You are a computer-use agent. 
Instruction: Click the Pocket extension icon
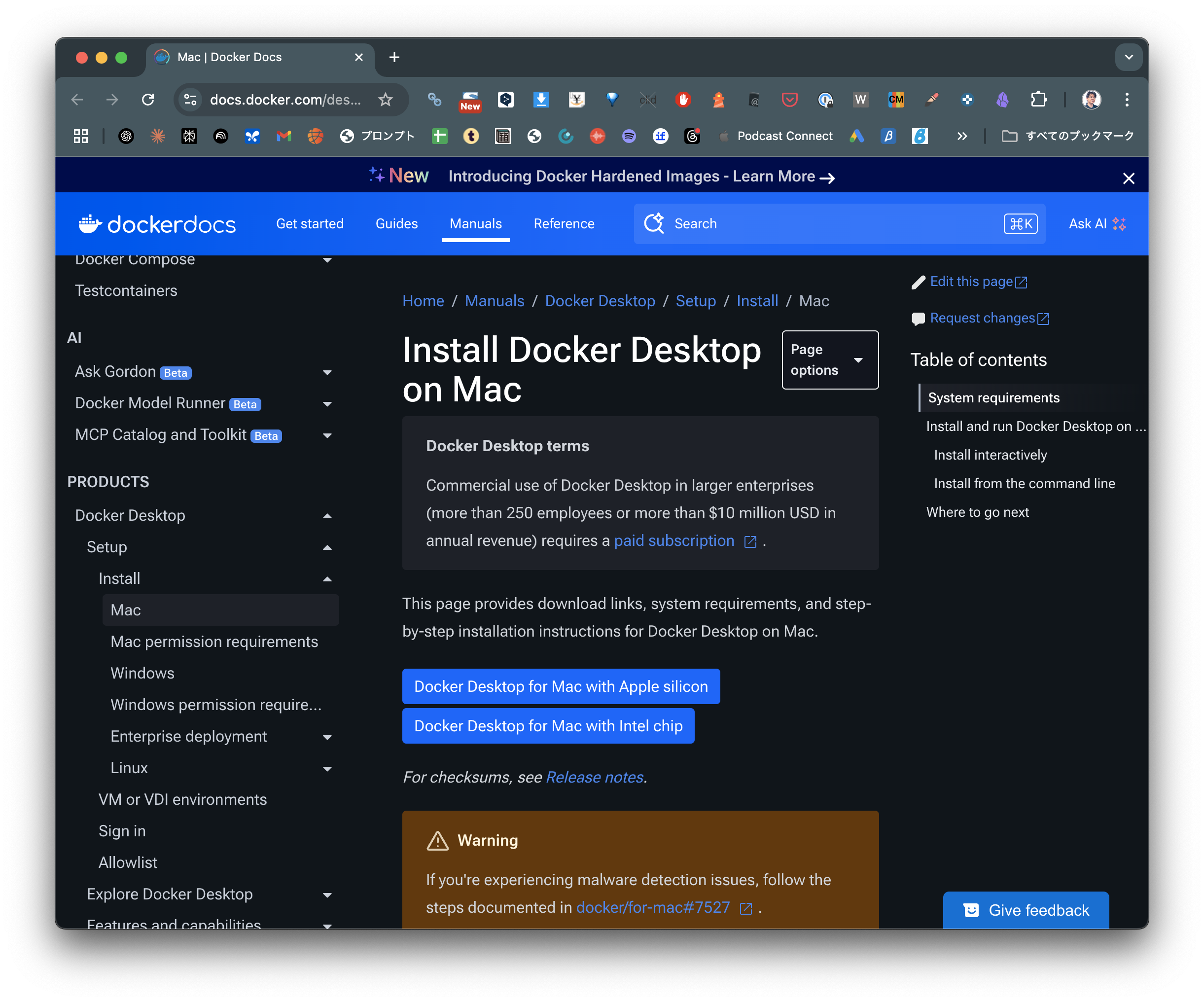789,100
